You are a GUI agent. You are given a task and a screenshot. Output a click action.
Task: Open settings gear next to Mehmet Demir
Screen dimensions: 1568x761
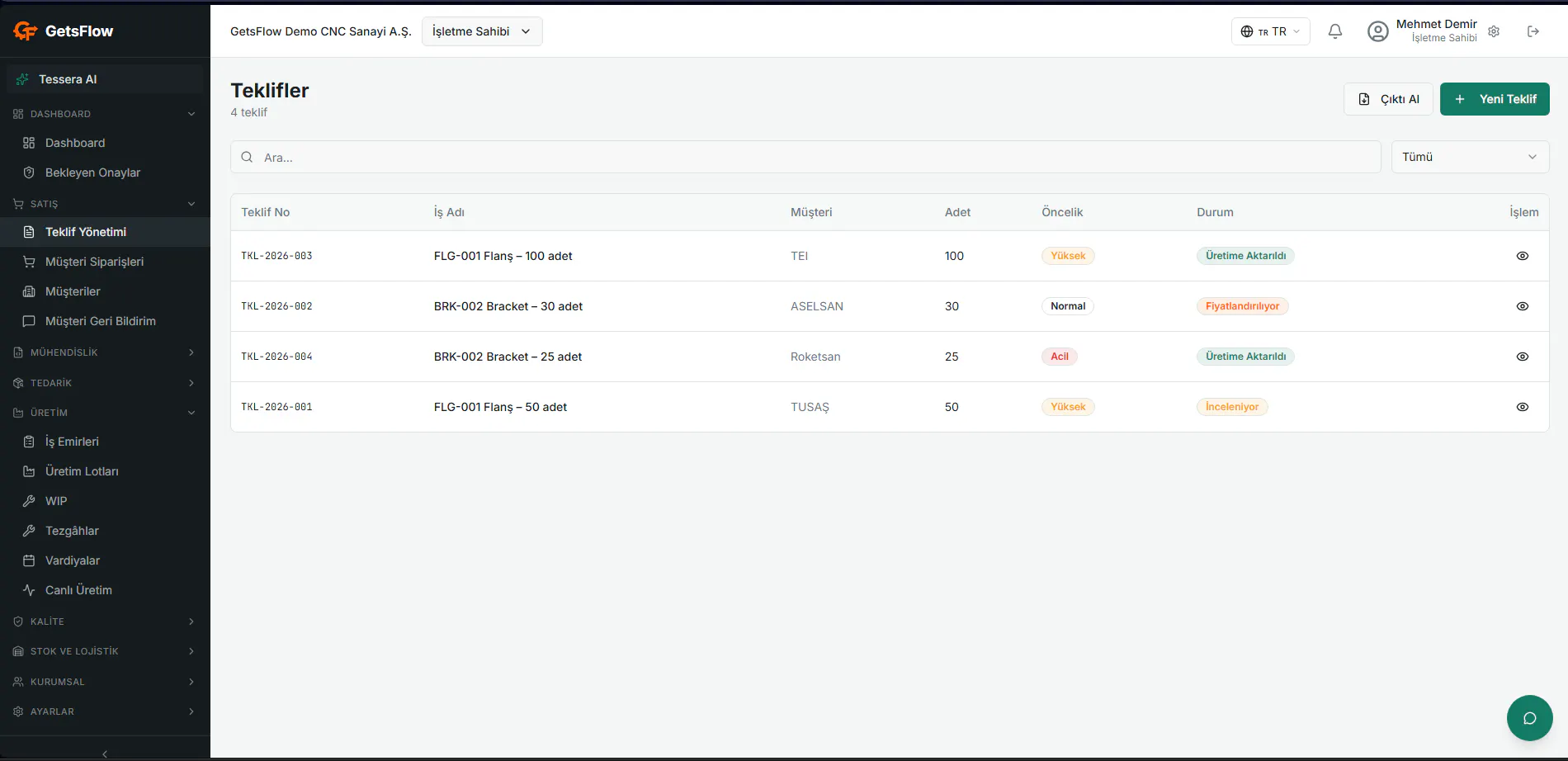click(1494, 31)
